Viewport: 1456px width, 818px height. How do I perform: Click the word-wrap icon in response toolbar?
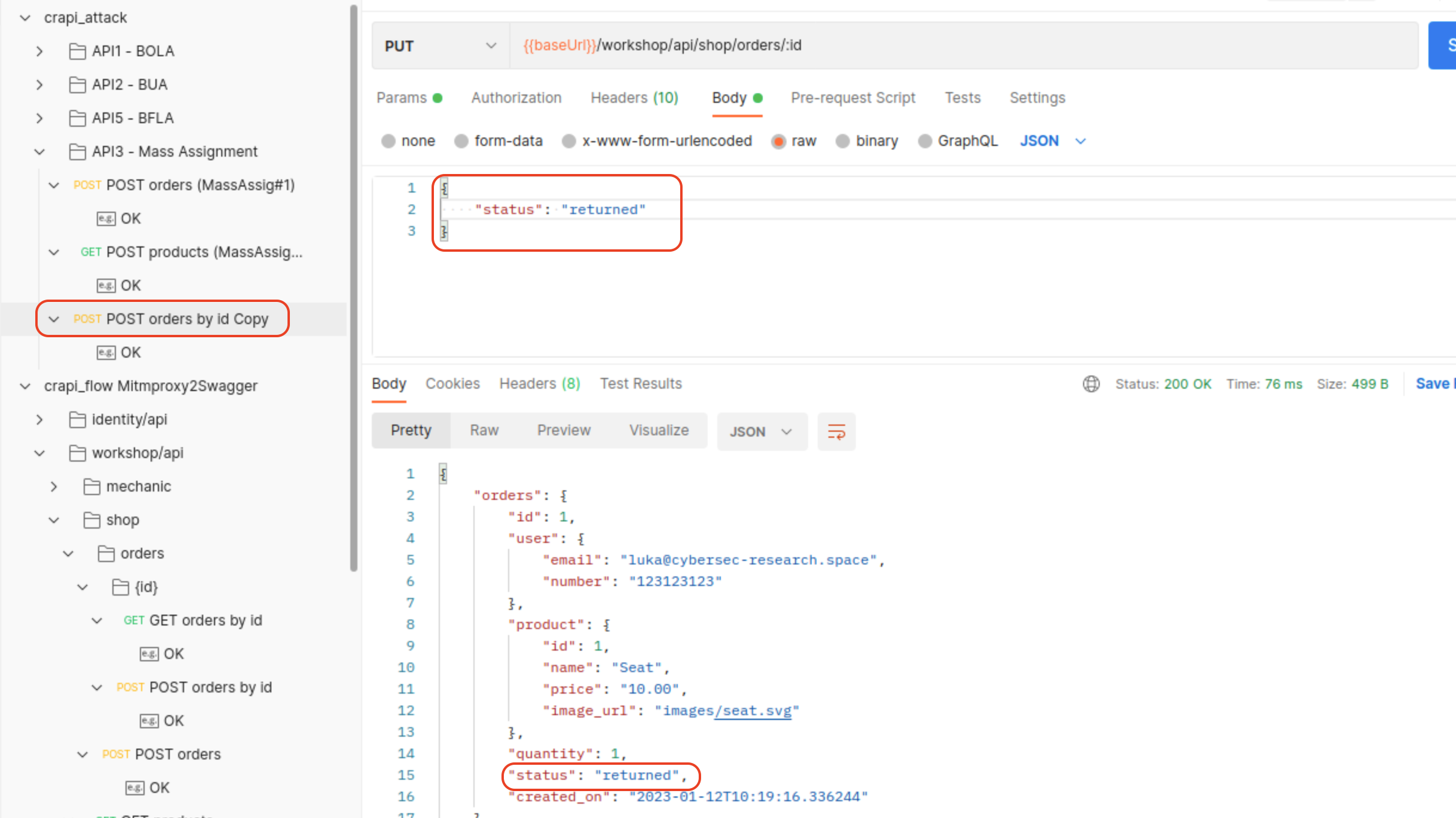pos(836,431)
